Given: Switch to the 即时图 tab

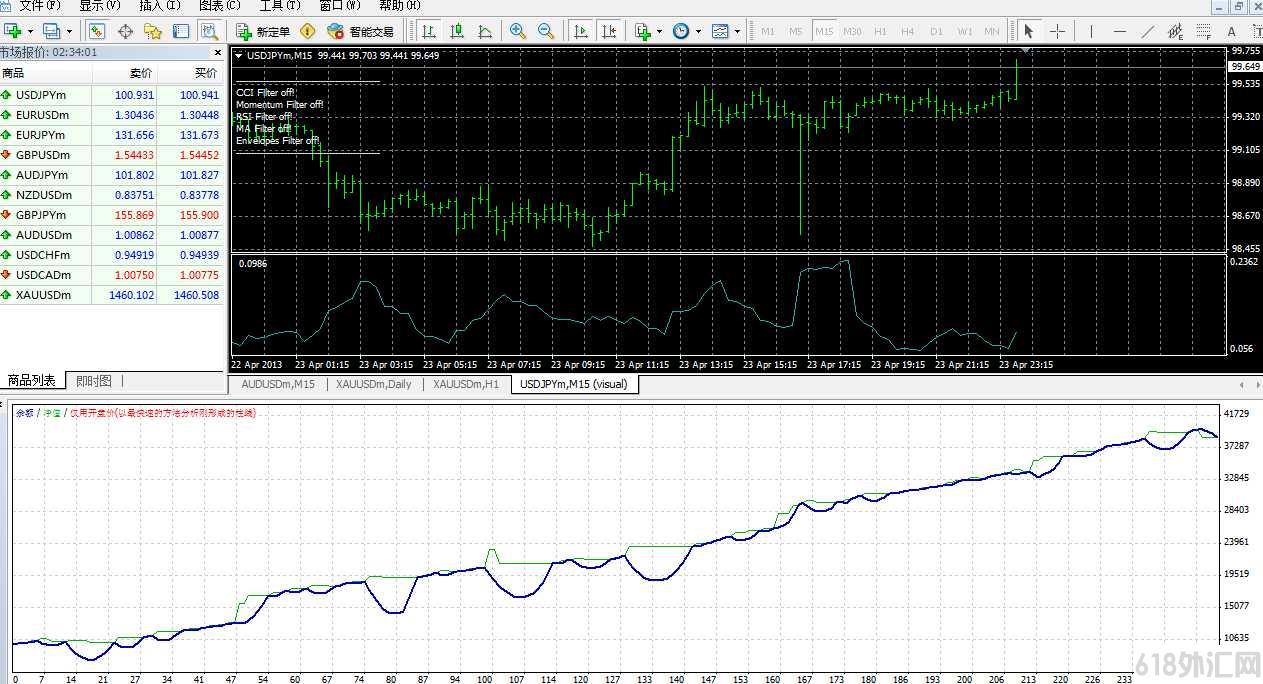Looking at the screenshot, I should (x=94, y=381).
